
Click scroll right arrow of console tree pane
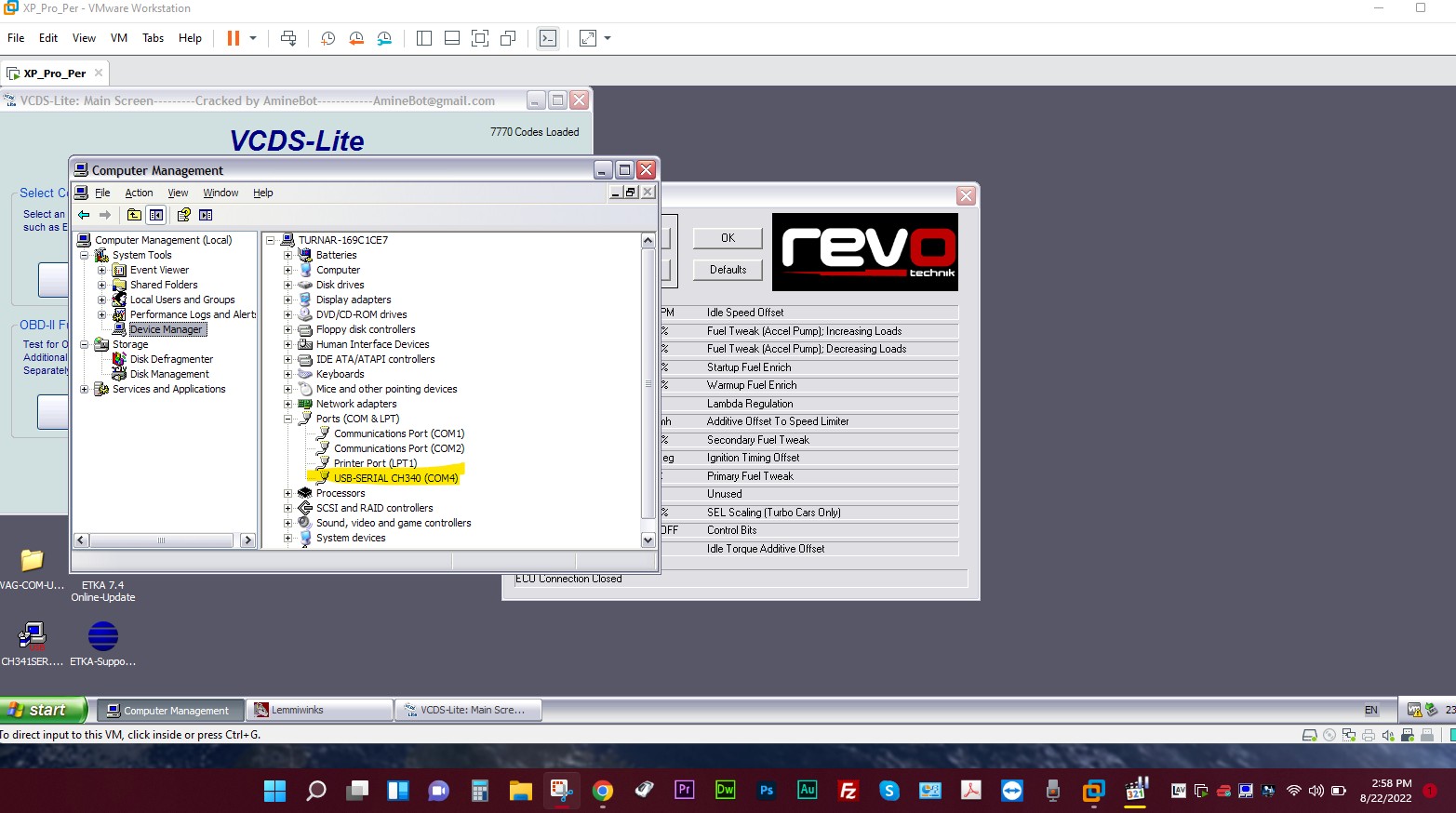pyautogui.click(x=247, y=540)
